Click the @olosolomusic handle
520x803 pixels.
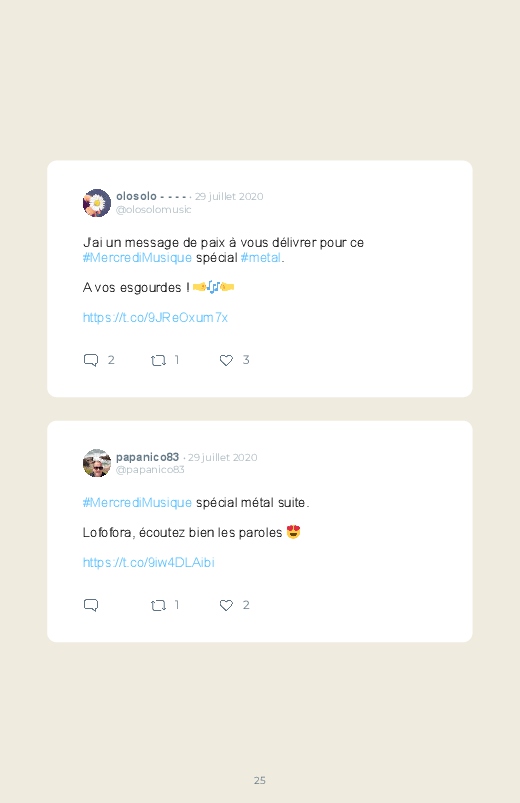(154, 209)
